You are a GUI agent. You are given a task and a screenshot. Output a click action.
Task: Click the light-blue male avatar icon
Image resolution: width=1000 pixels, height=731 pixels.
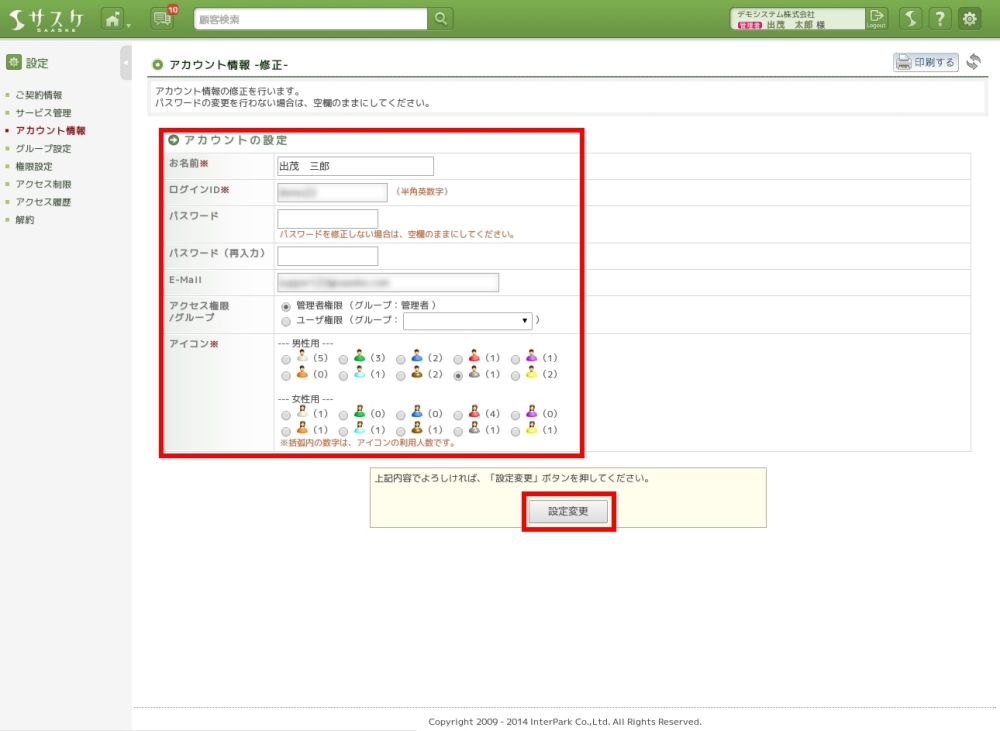[x=360, y=373]
